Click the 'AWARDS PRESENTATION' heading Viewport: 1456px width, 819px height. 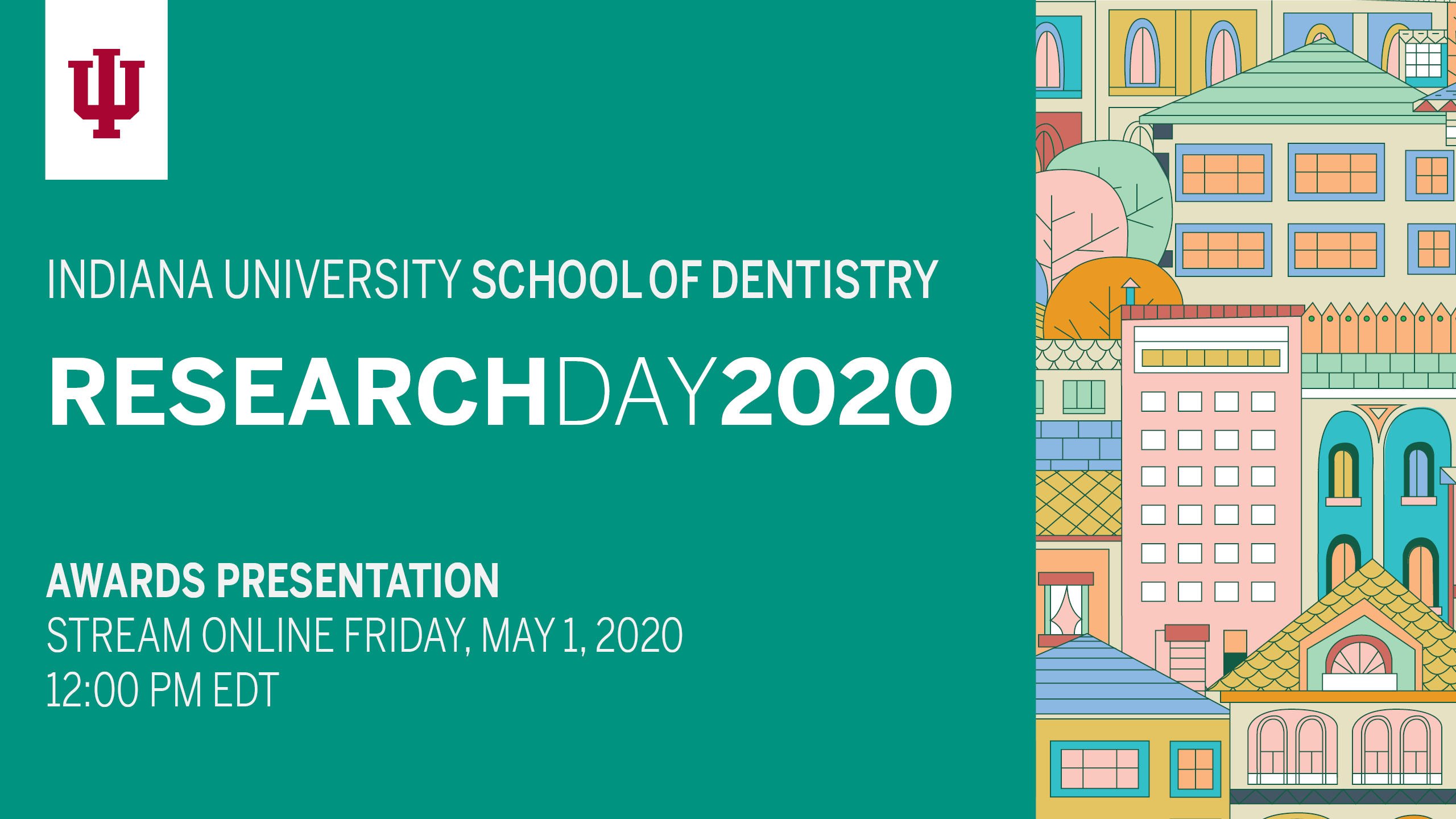point(272,581)
